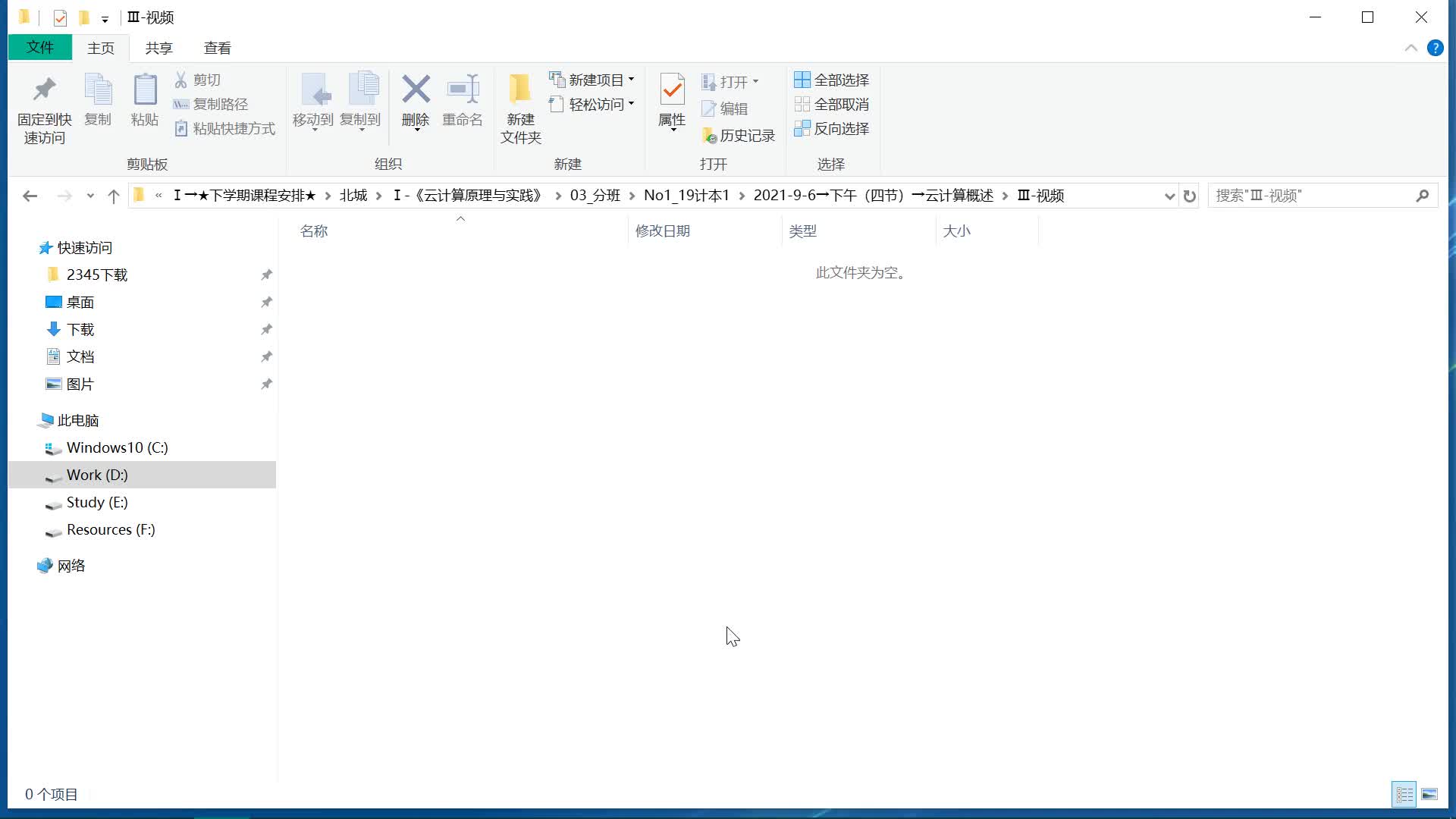Viewport: 1456px width, 819px height.
Task: Expand the address bar history dropdown
Action: (1169, 196)
